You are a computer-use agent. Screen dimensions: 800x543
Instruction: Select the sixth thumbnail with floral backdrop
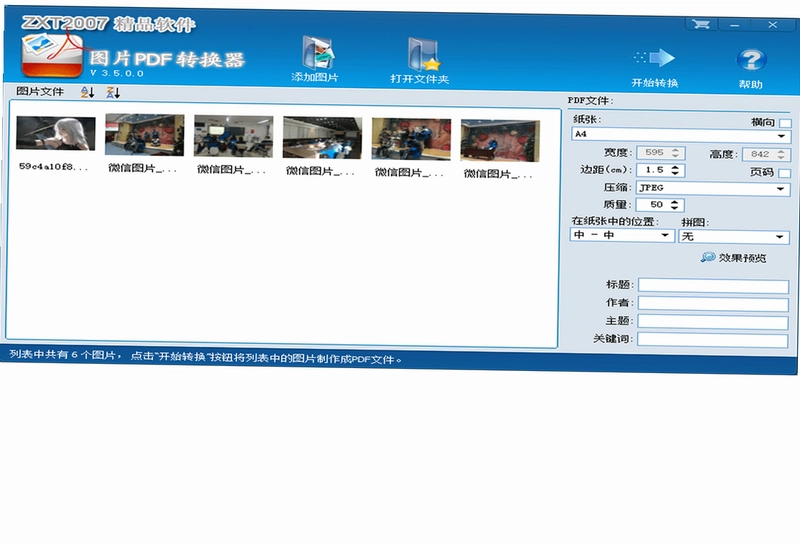point(500,141)
